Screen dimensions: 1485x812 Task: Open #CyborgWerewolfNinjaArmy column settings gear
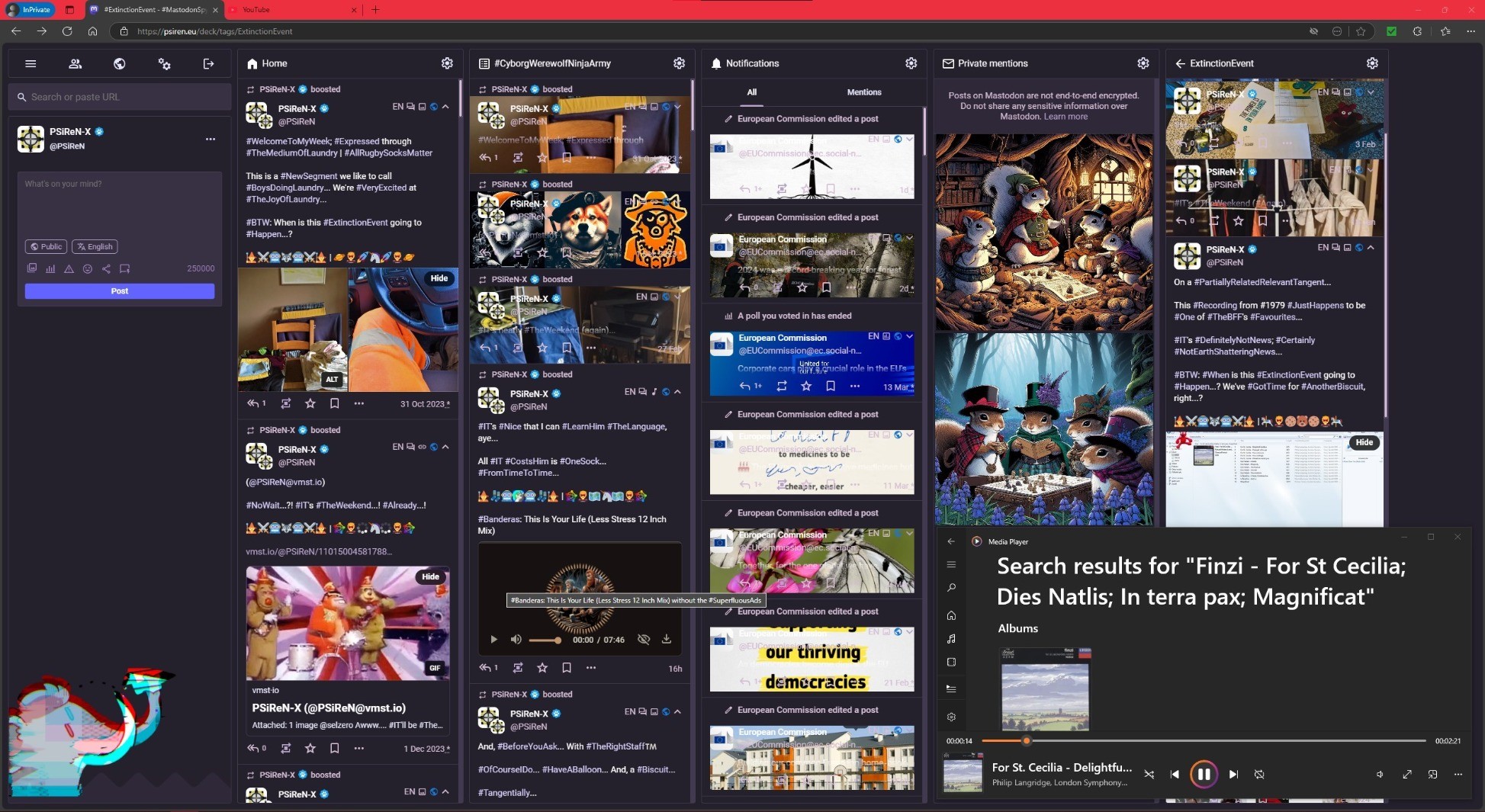pyautogui.click(x=679, y=63)
